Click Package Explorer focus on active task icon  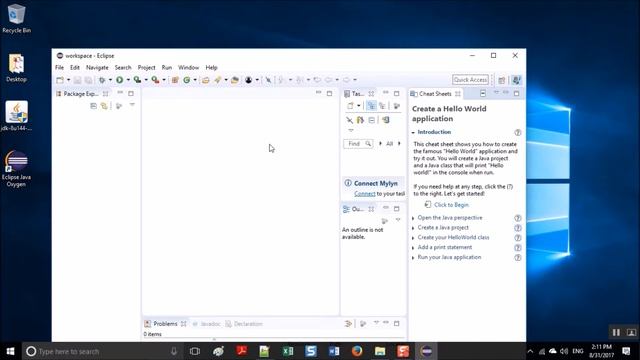click(x=119, y=106)
